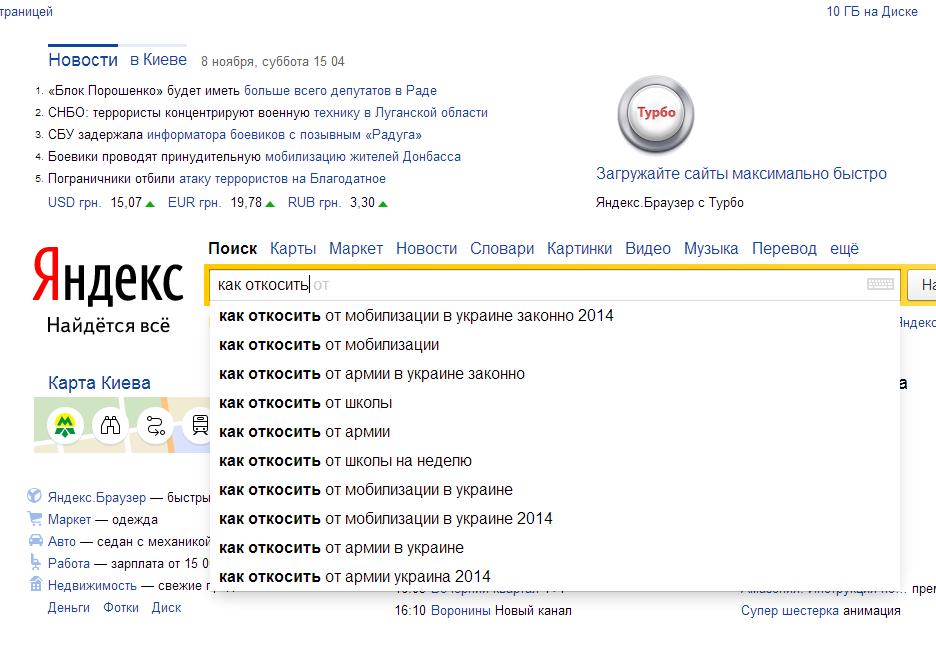936x667 pixels.
Task: Select suggestion 'от армии украина 2014'
Action: pos(555,577)
